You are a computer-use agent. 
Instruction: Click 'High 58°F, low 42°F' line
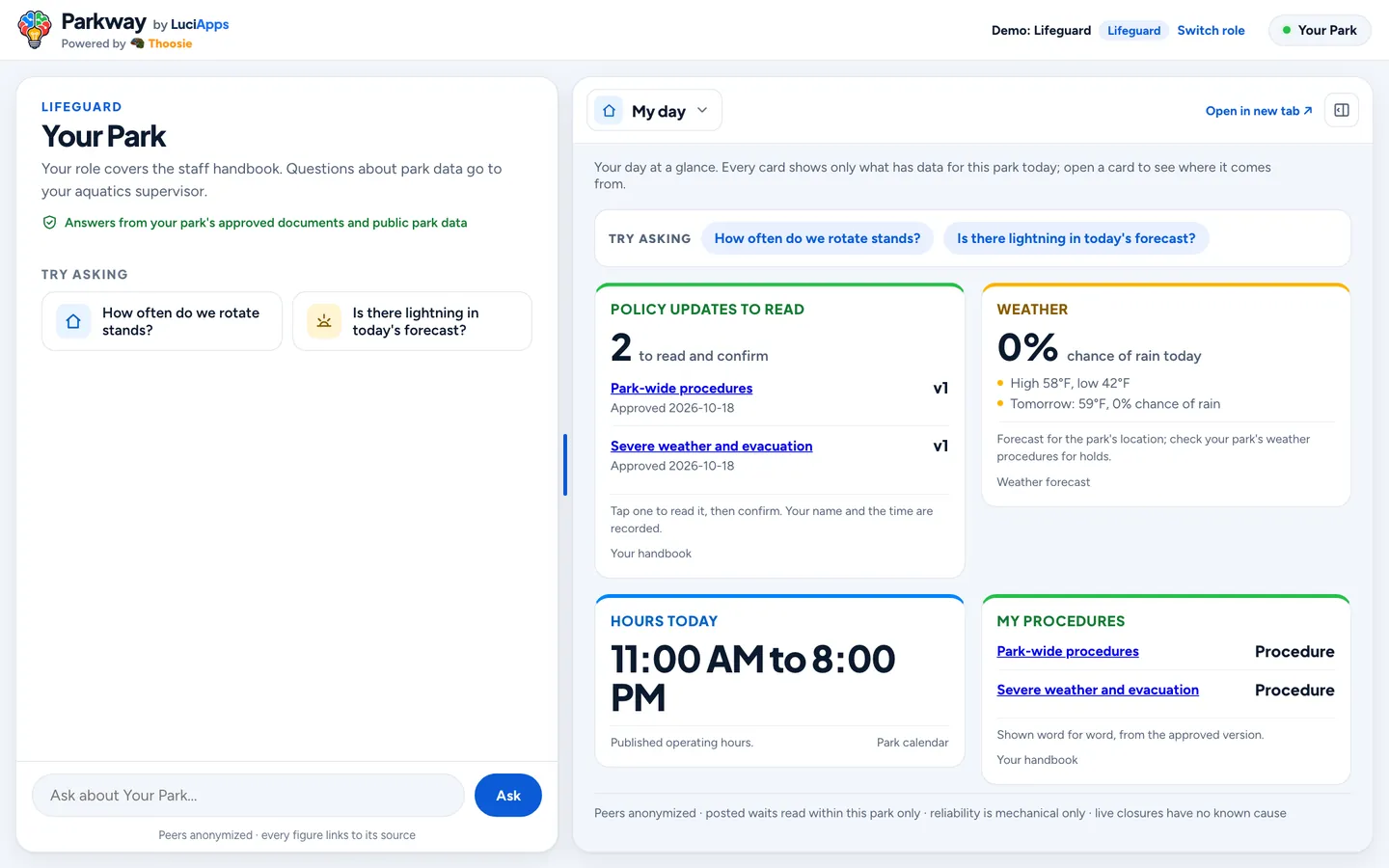[x=1070, y=383]
